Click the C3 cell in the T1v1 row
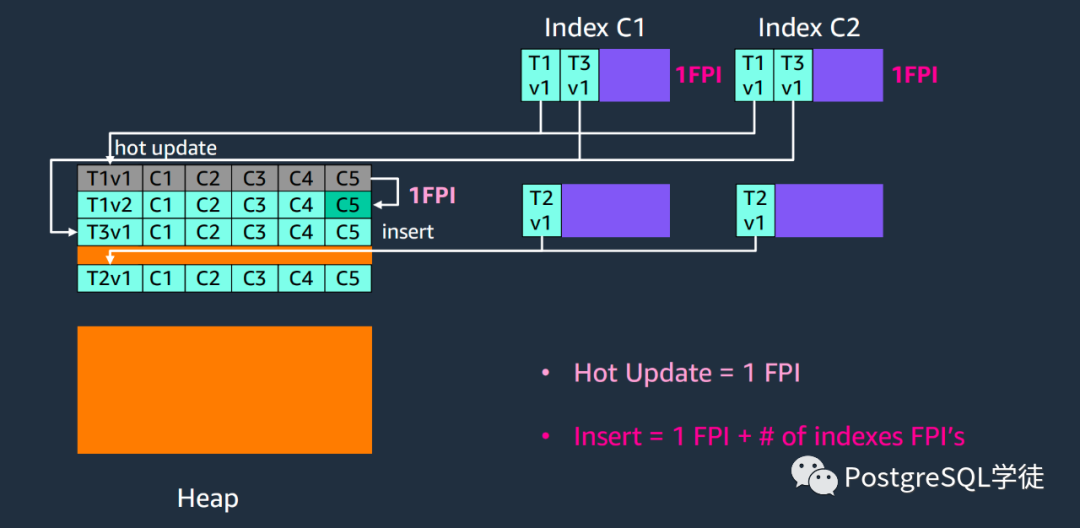This screenshot has width=1080, height=528. [x=254, y=178]
